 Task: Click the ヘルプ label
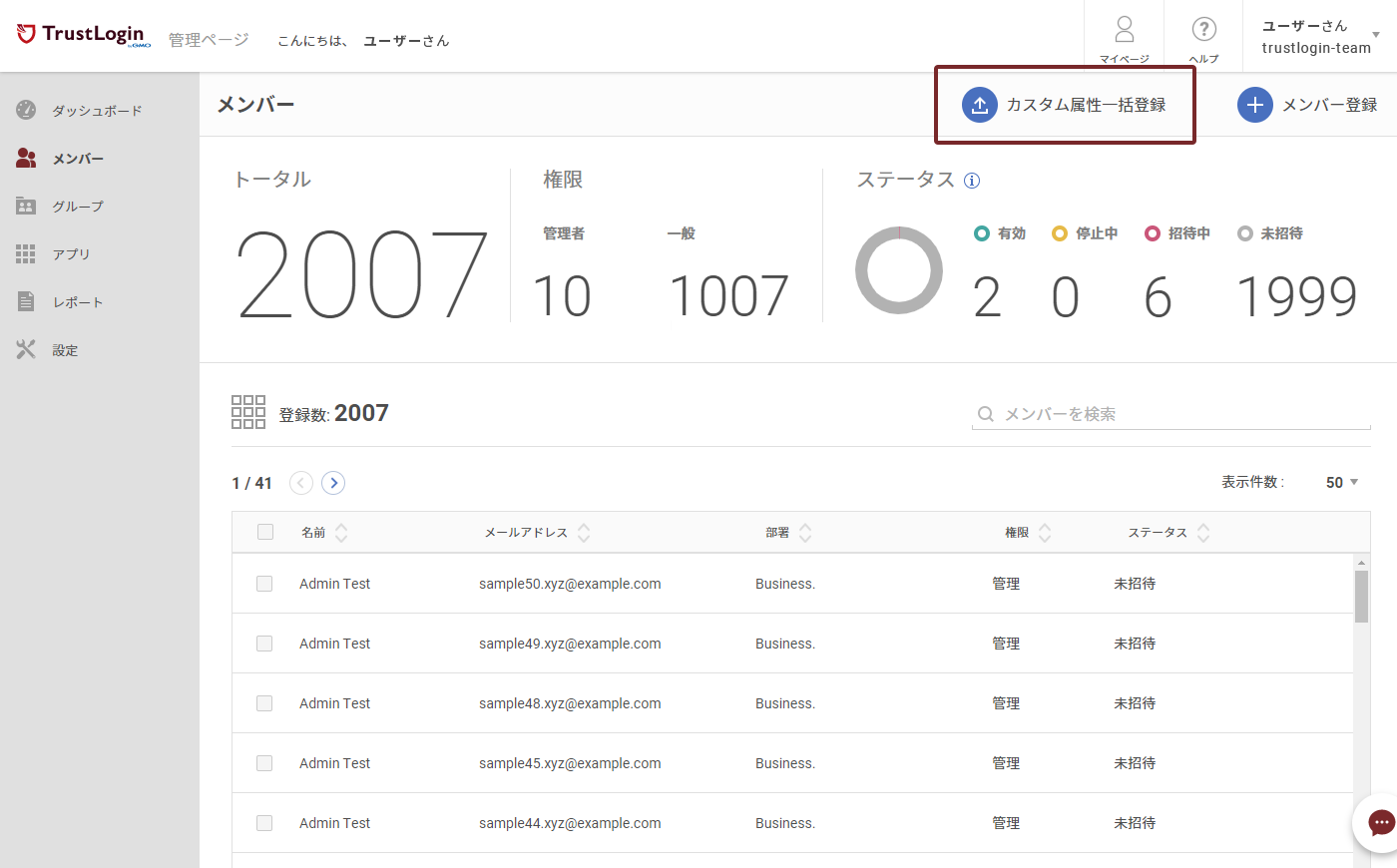point(1204,59)
